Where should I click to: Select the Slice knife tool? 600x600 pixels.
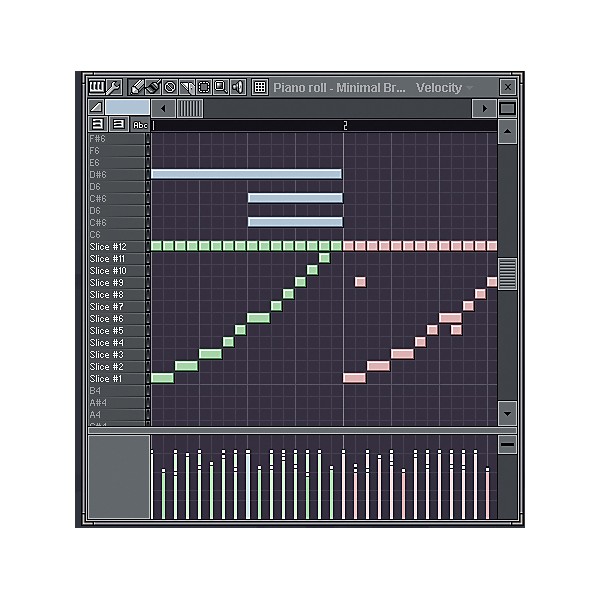pos(187,87)
